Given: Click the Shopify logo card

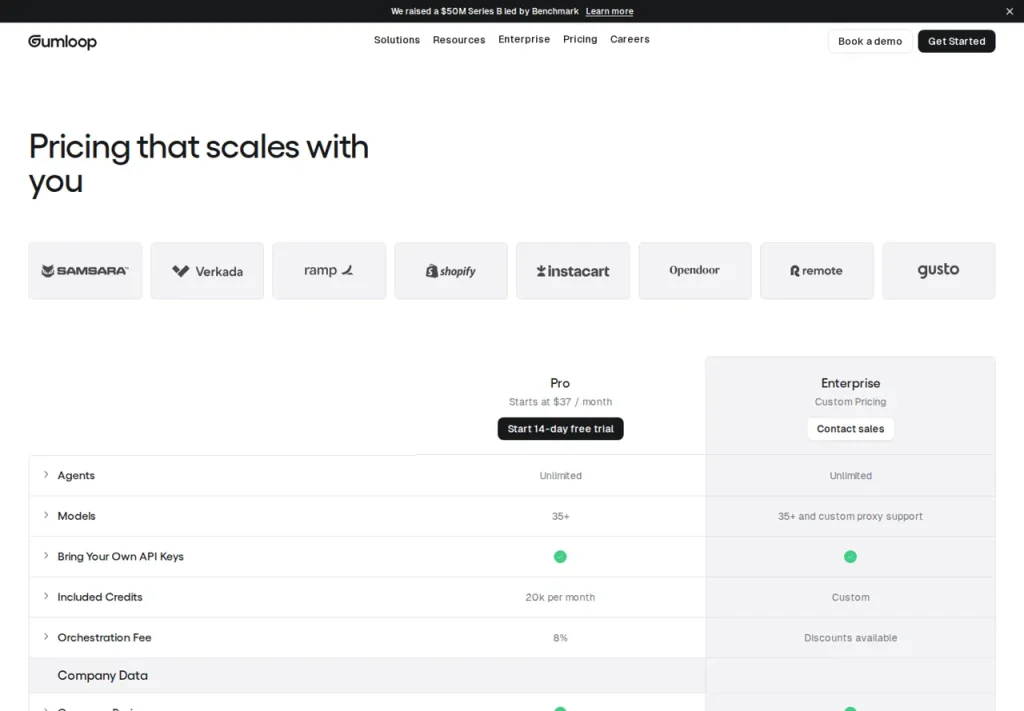Looking at the screenshot, I should coord(451,270).
